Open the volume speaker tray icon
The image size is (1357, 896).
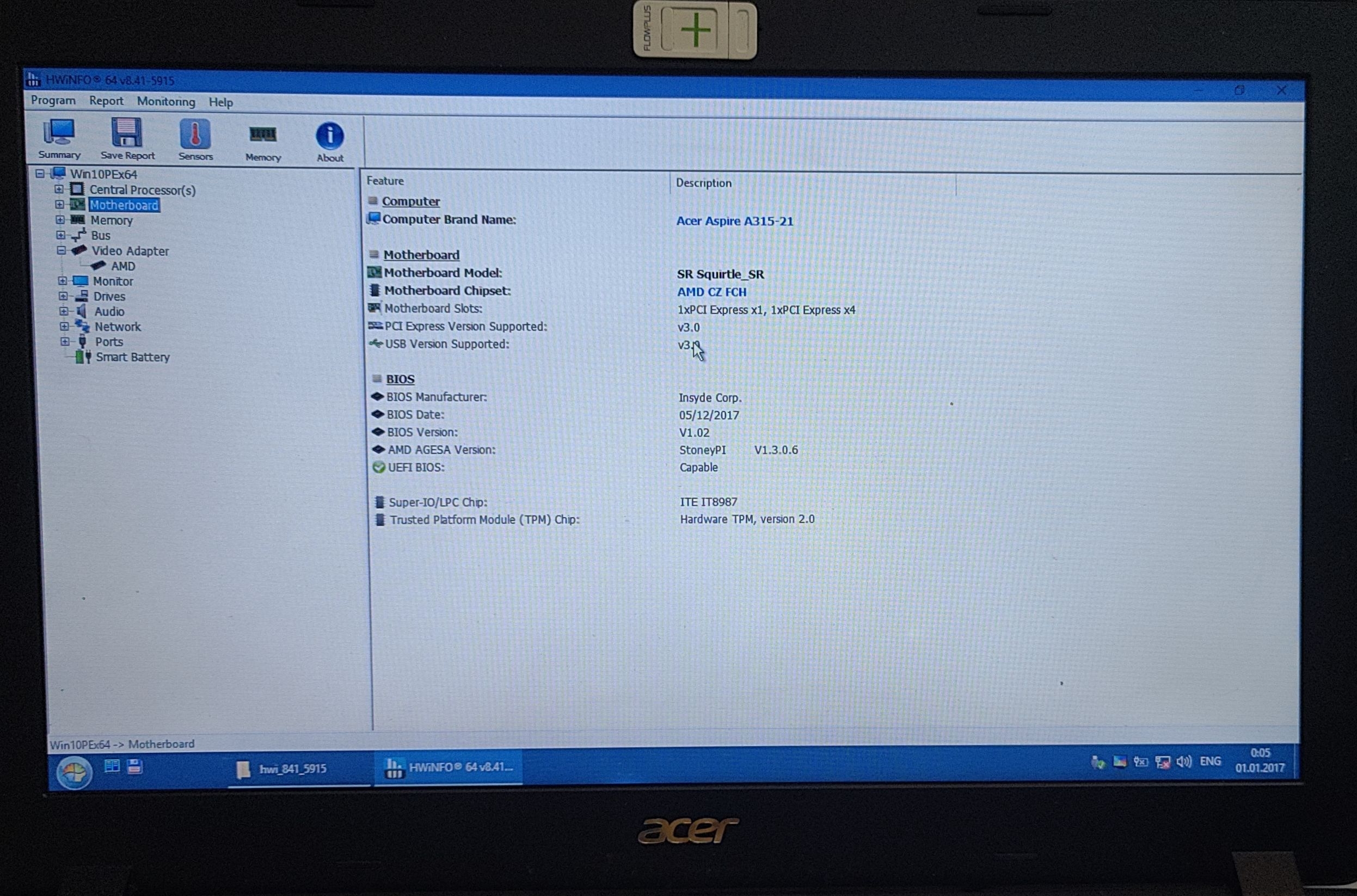coord(1184,761)
